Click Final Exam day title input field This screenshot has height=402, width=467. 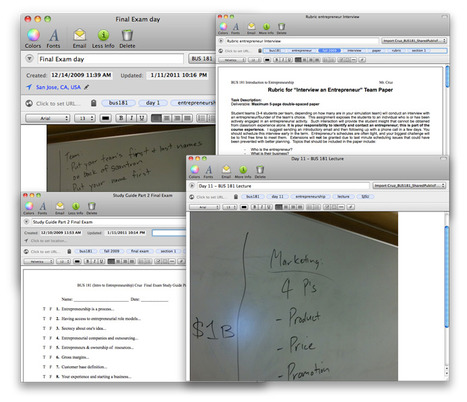(x=110, y=59)
